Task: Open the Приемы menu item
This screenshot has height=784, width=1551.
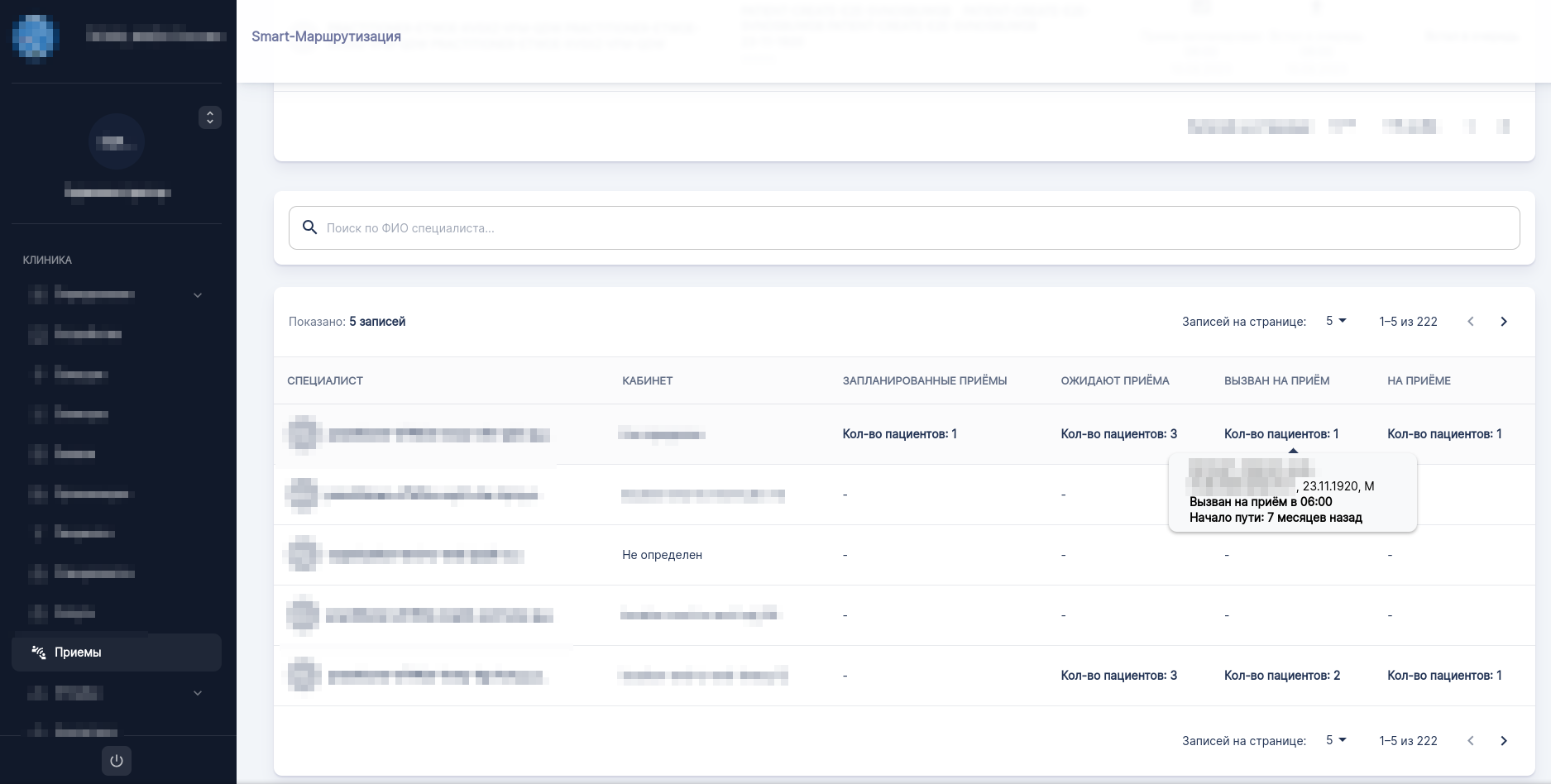Action: pos(78,653)
